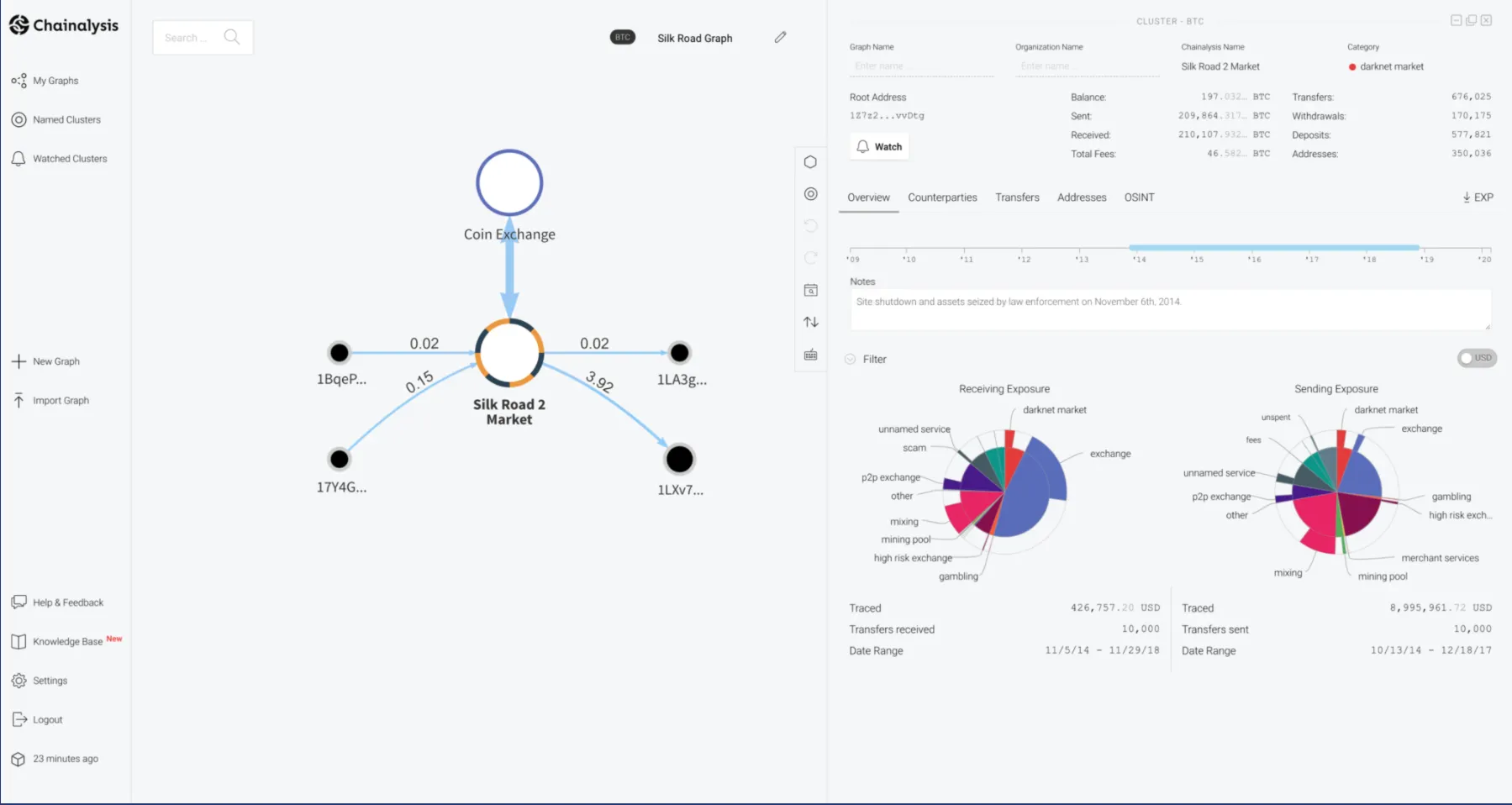Undo the last graph action
Screen dimensions: 1512x805
(810, 225)
